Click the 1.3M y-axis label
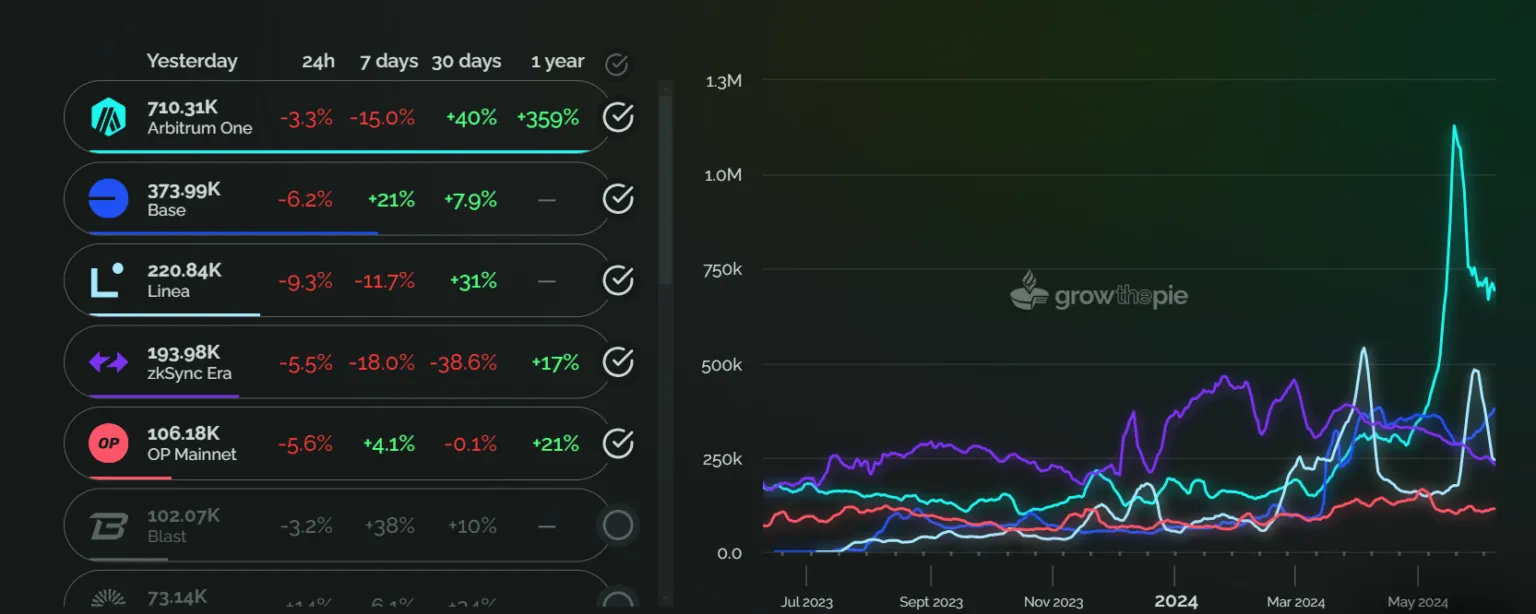Screen dimensions: 1536x614 (x=723, y=81)
